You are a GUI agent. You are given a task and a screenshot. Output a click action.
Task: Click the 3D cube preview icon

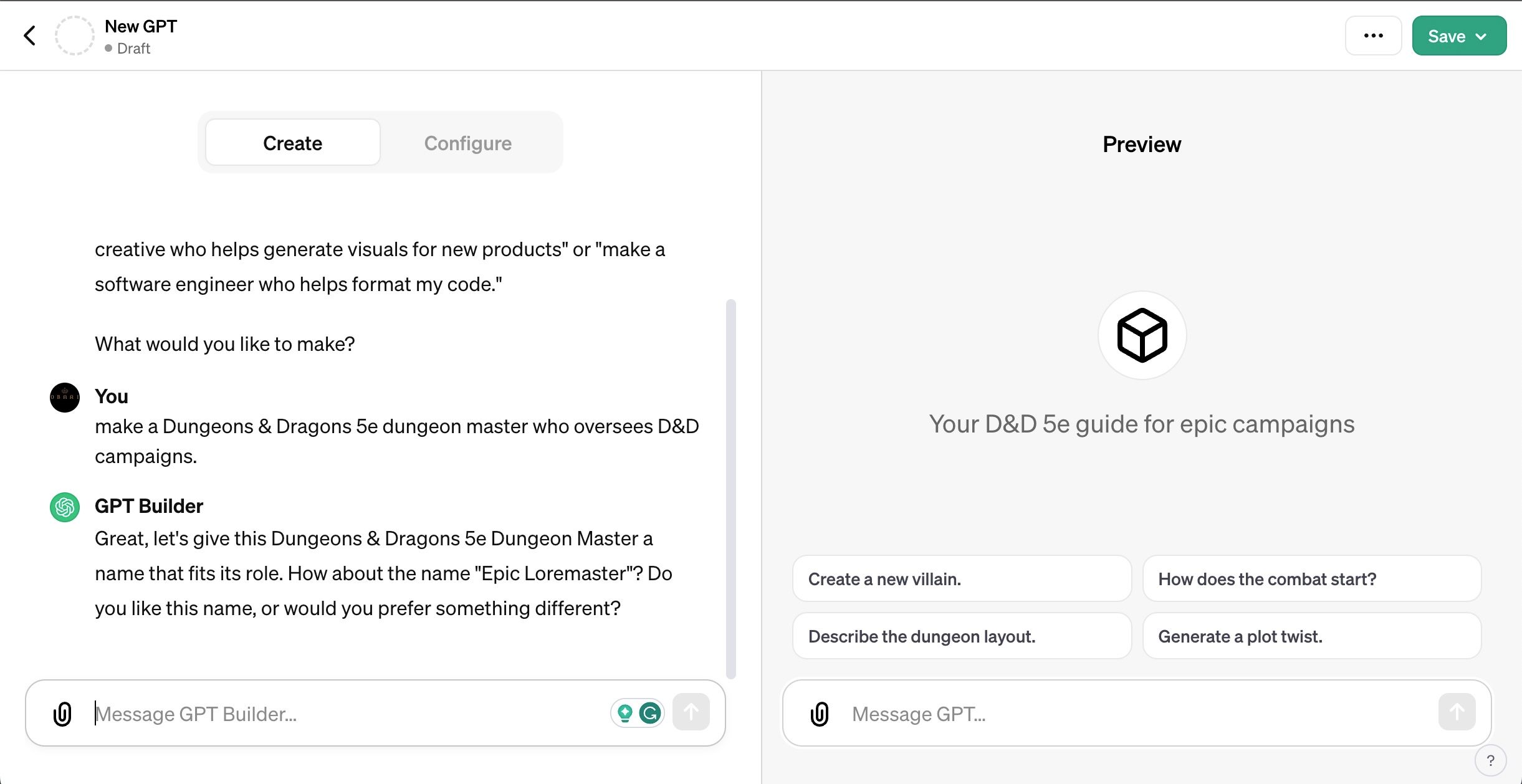(1142, 335)
